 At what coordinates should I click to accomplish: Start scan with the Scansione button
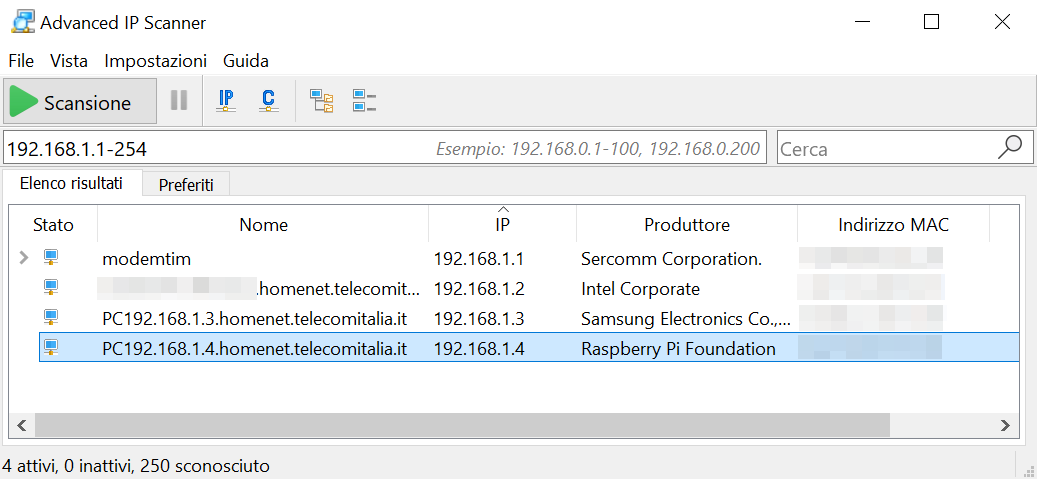click(x=80, y=101)
